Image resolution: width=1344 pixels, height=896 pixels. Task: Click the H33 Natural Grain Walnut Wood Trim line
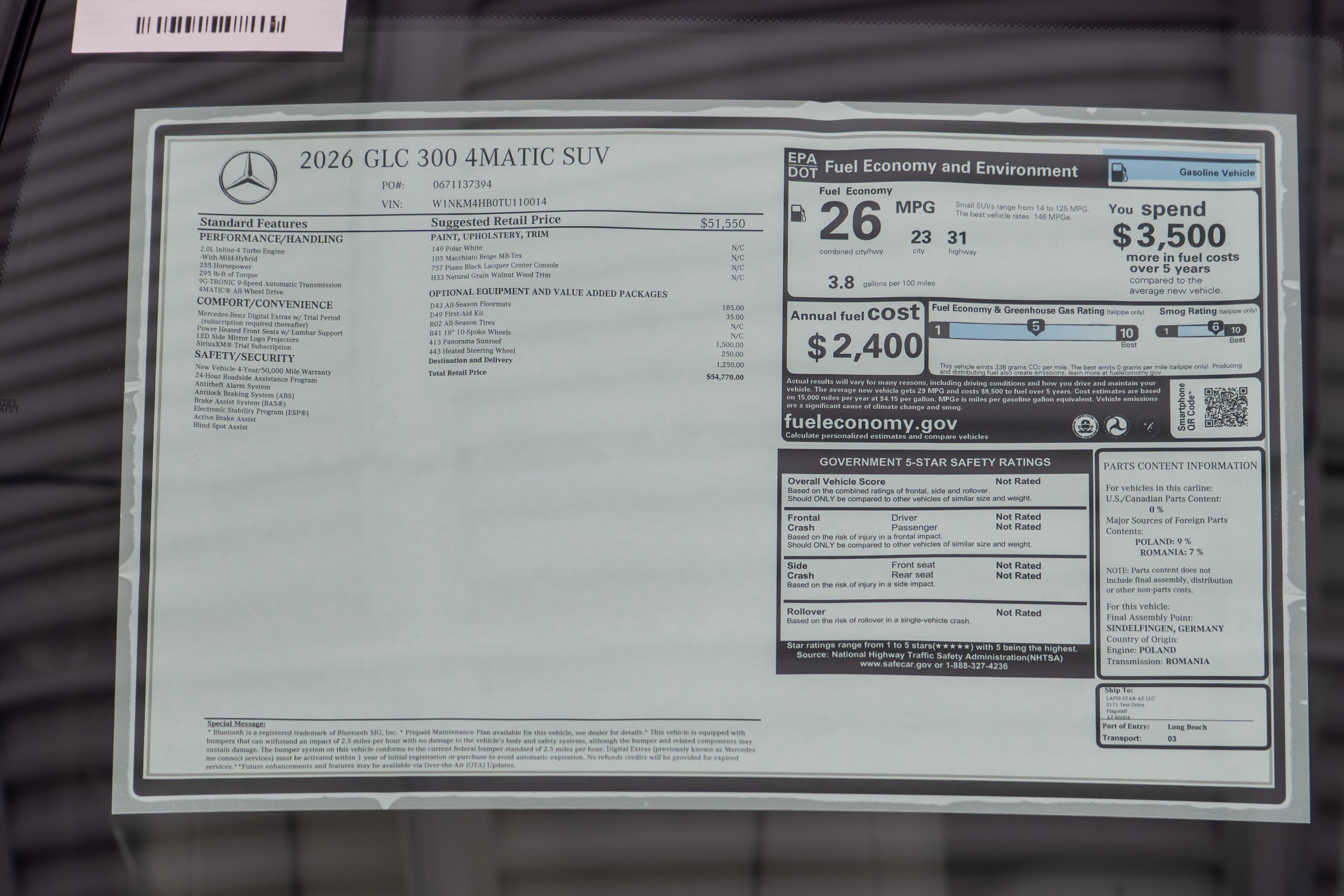490,276
